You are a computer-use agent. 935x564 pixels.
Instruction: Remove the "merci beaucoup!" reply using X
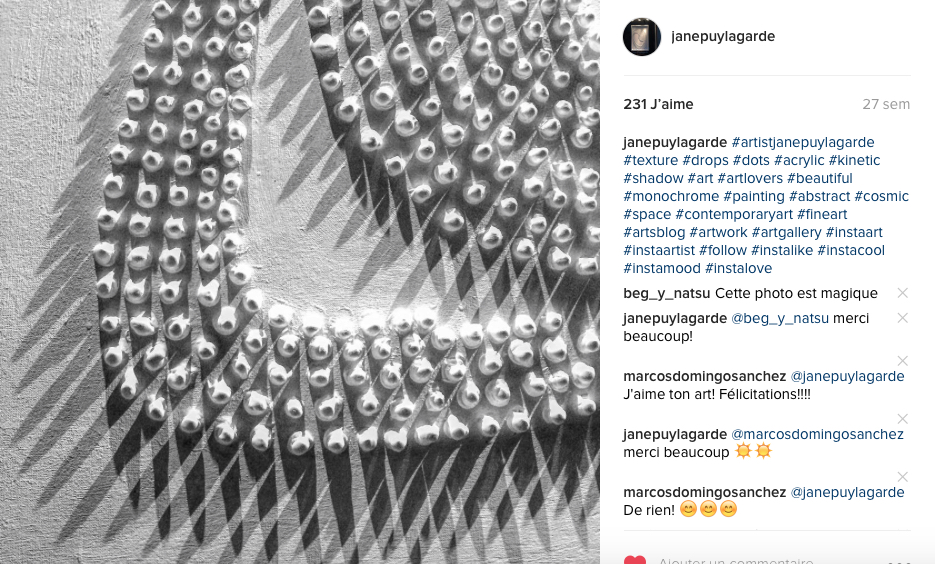pos(902,318)
